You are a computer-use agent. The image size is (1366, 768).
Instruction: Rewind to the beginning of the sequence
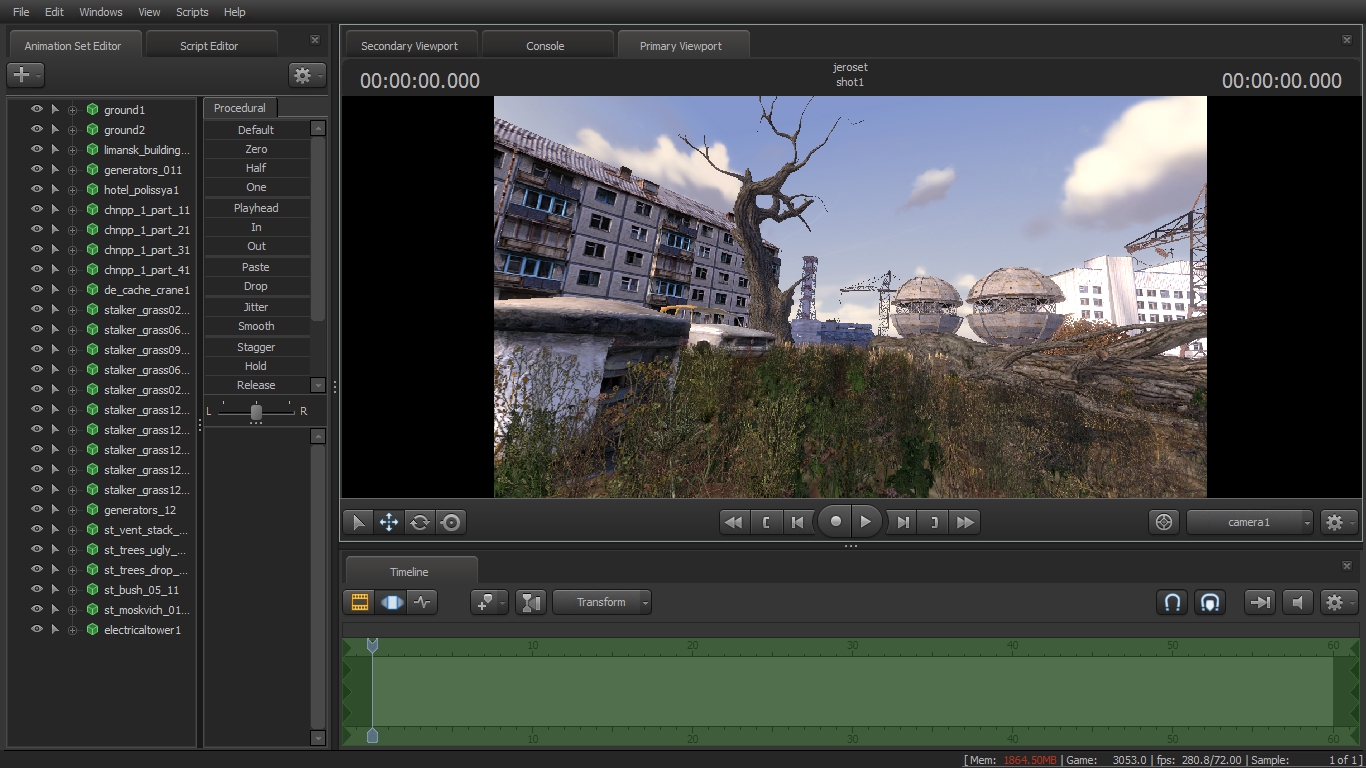[734, 522]
